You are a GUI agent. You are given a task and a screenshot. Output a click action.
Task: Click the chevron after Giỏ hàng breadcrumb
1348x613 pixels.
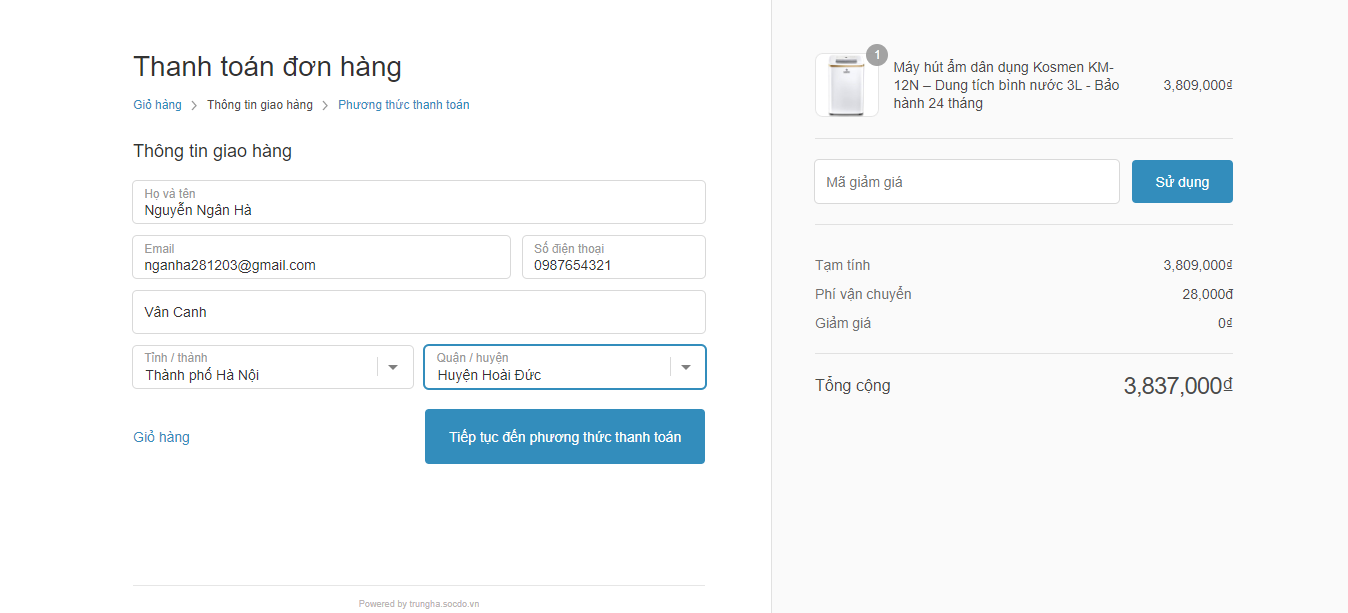(194, 105)
